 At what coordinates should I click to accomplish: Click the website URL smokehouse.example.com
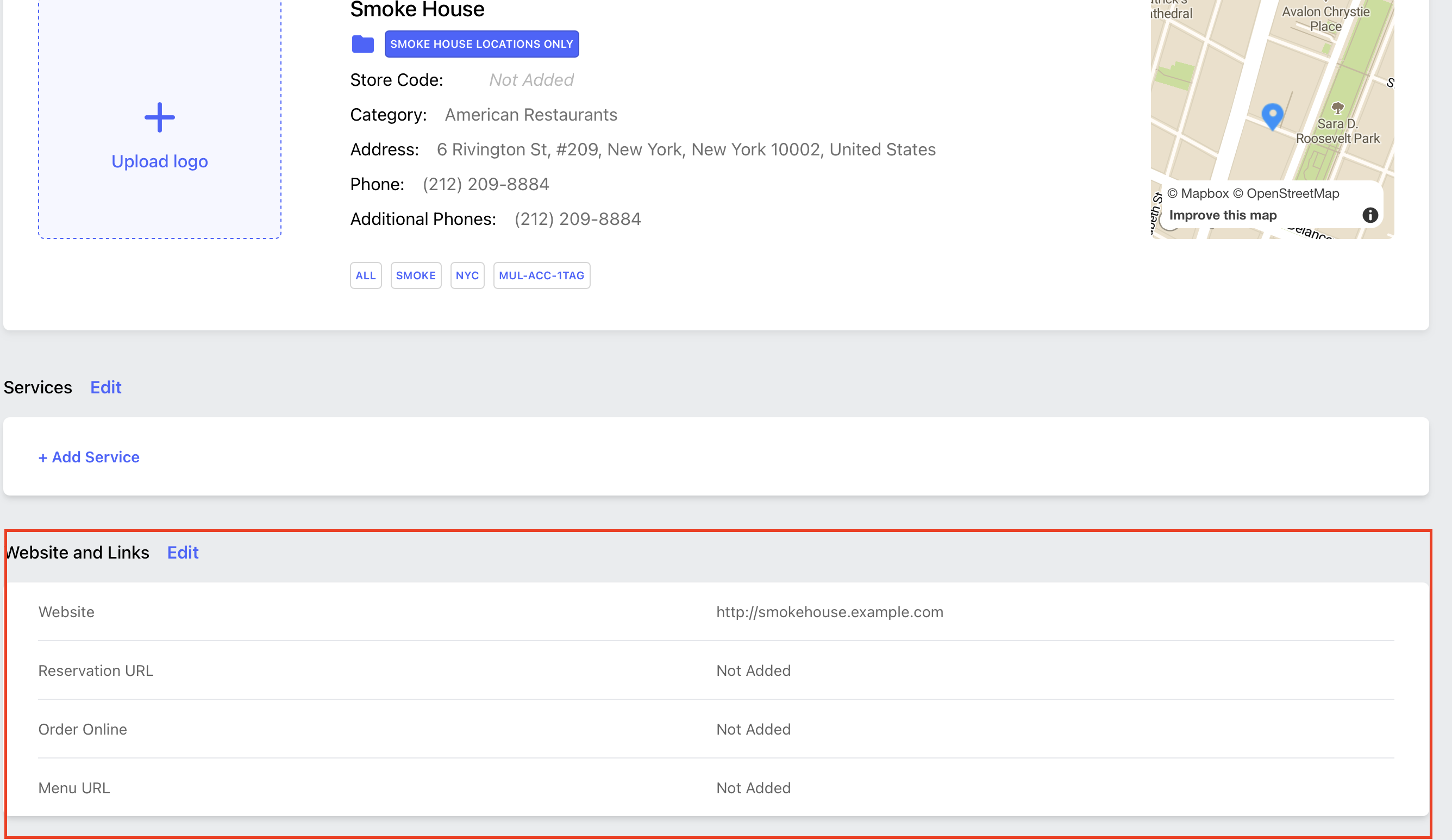830,612
